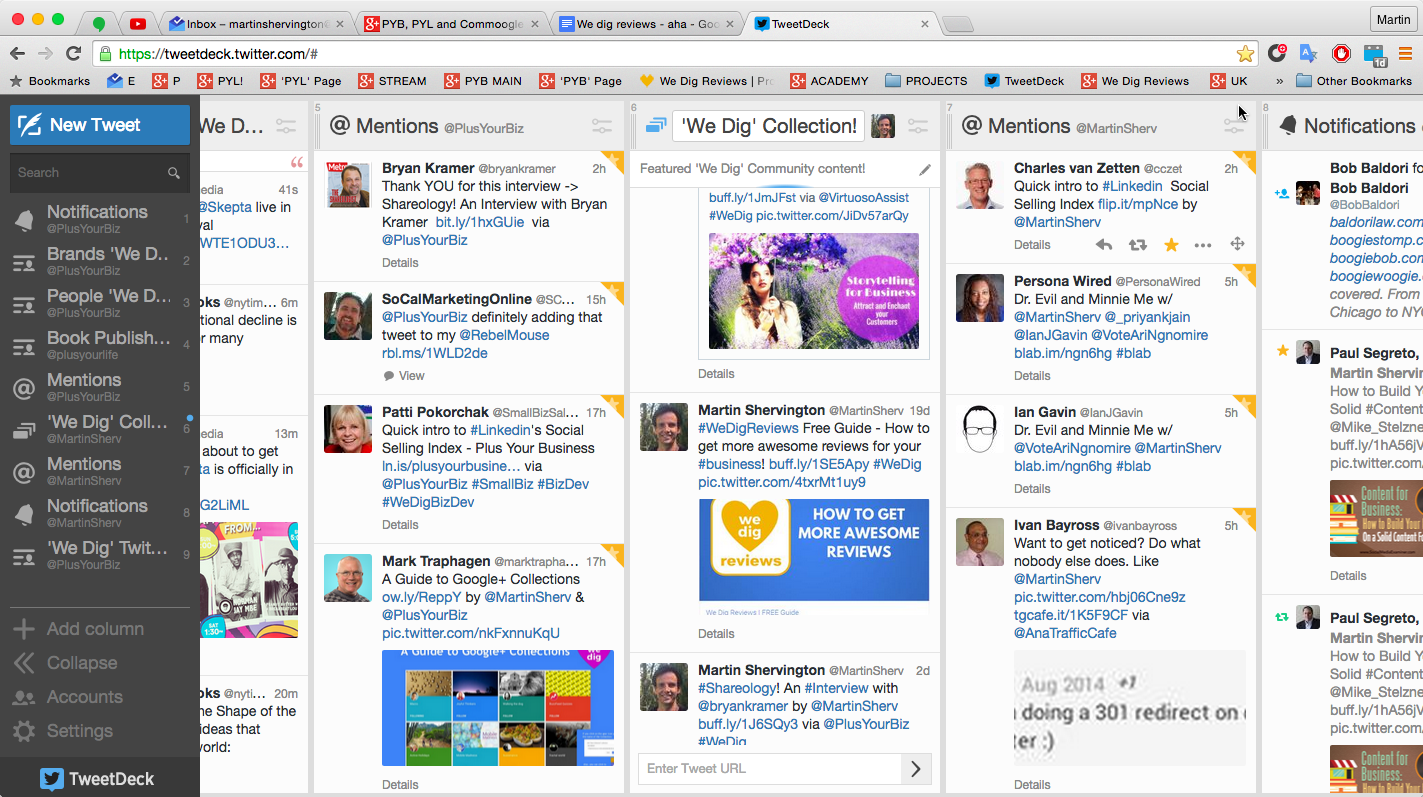Open Chrome menu hamburger icon
Viewport: 1423px width, 797px height.
(x=1405, y=54)
